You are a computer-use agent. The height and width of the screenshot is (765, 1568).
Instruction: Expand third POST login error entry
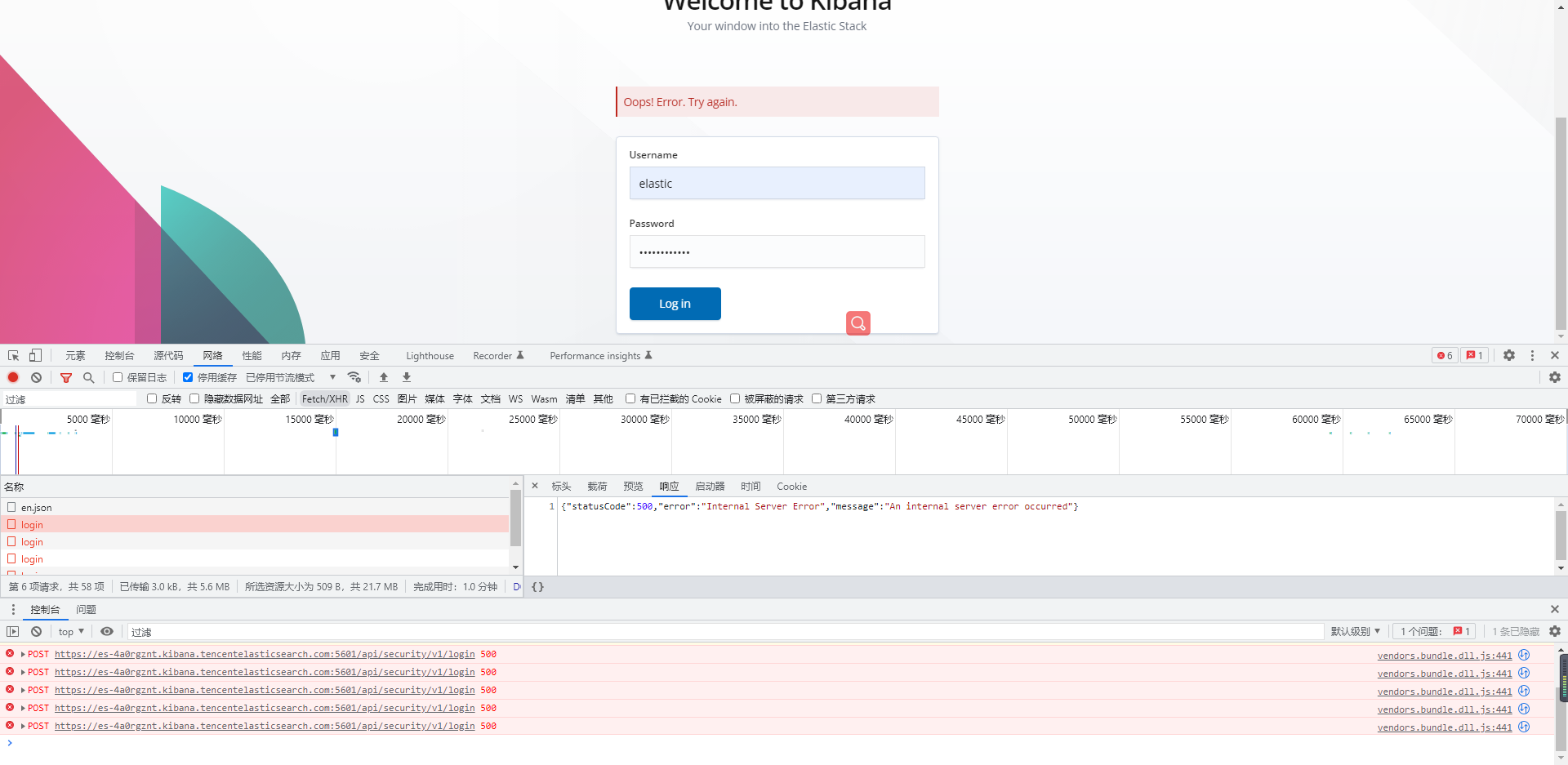click(23, 690)
